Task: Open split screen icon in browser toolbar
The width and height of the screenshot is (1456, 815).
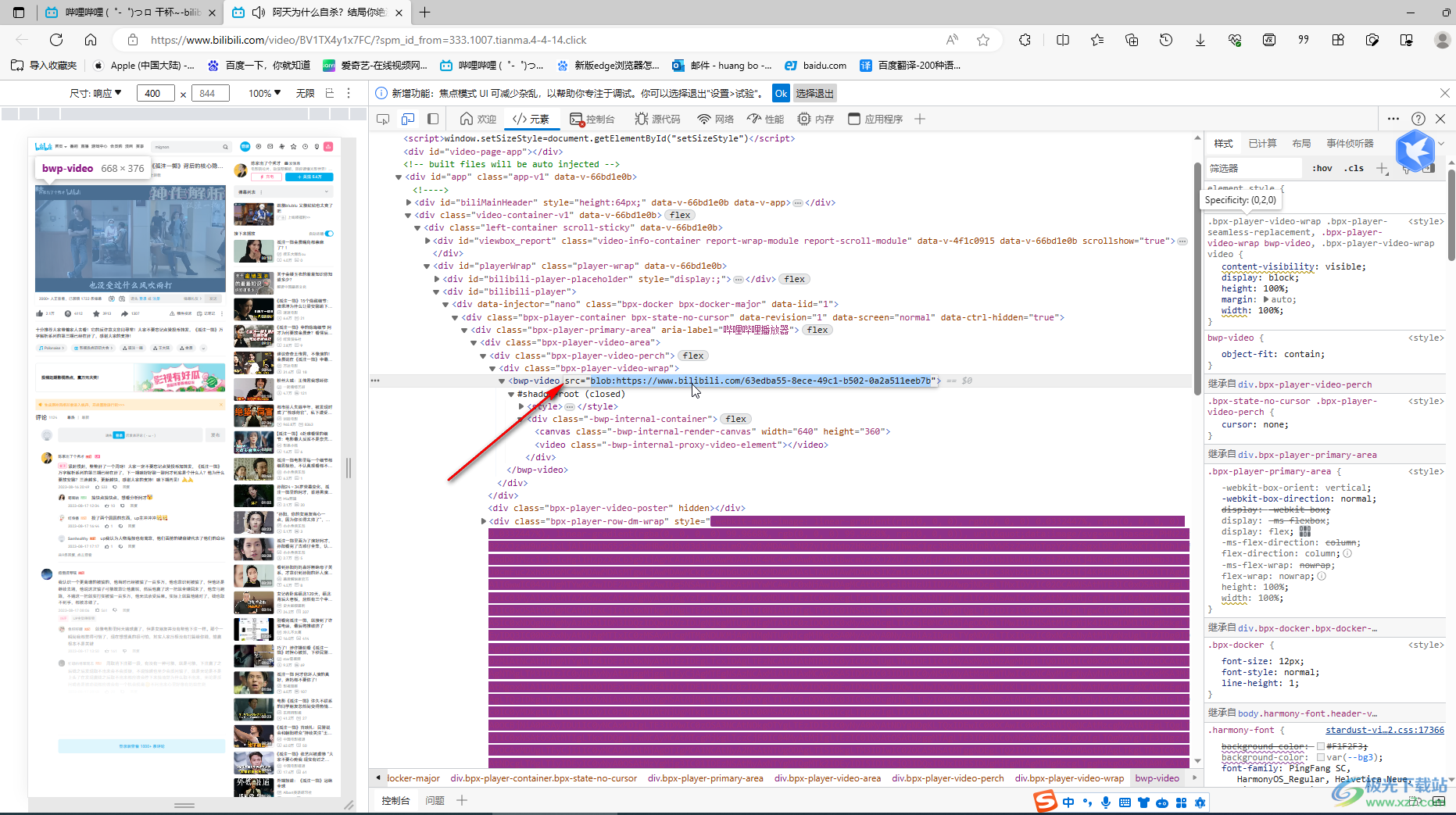Action: click(x=1063, y=40)
